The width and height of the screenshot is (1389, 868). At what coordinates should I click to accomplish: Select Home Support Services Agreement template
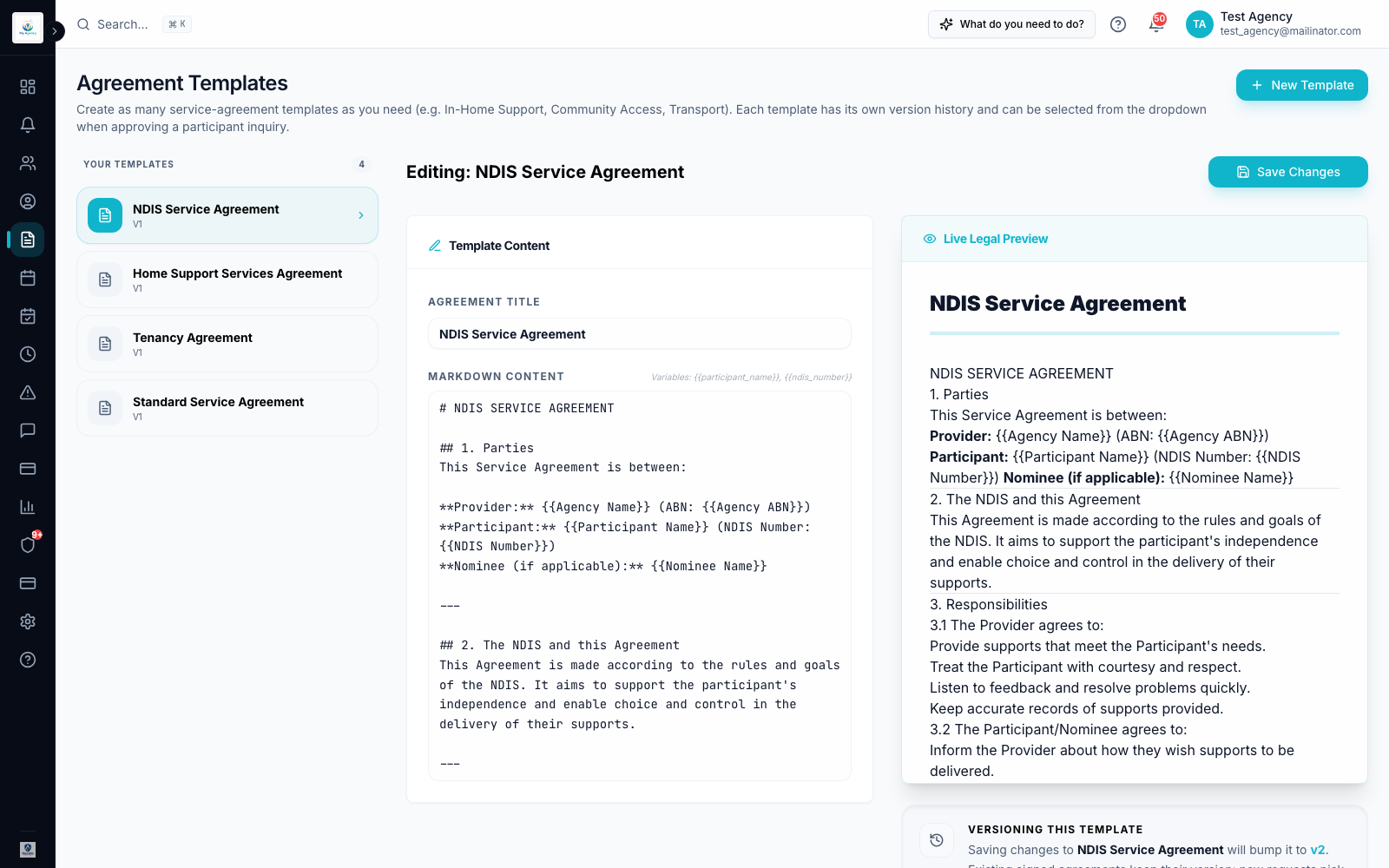coord(227,279)
